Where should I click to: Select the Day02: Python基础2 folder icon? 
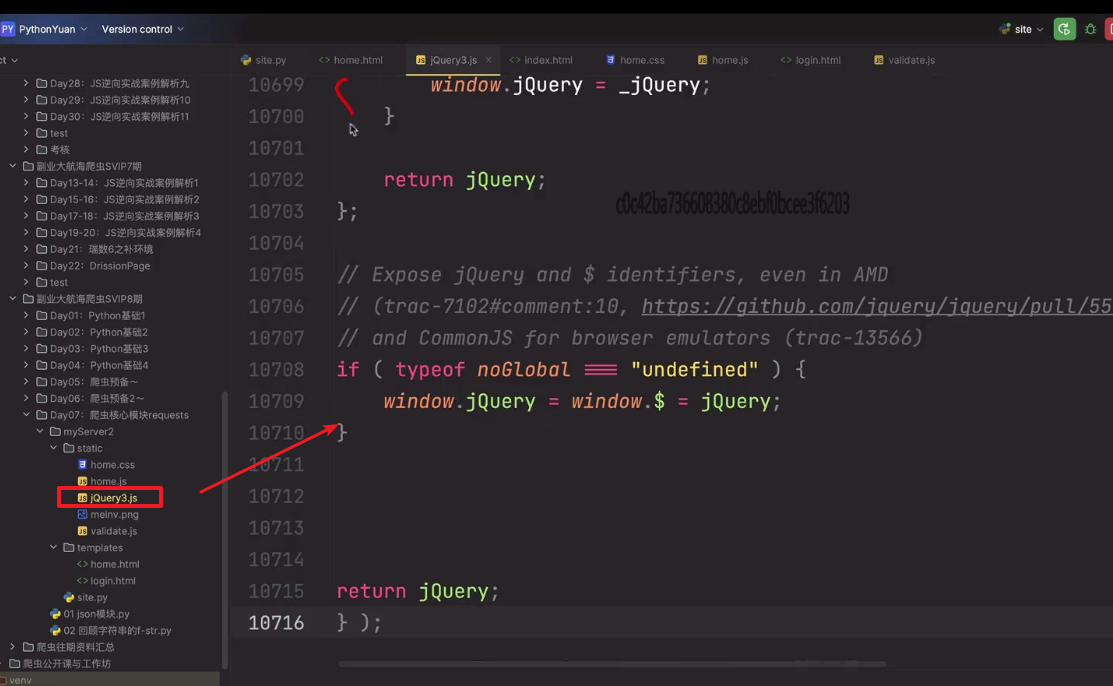41,332
